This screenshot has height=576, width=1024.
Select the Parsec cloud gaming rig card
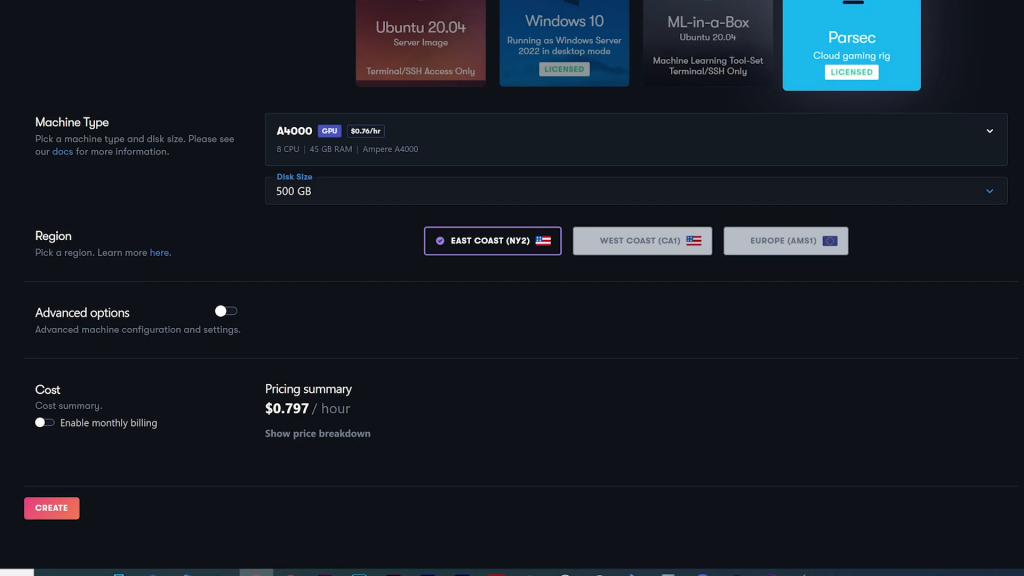(x=852, y=45)
